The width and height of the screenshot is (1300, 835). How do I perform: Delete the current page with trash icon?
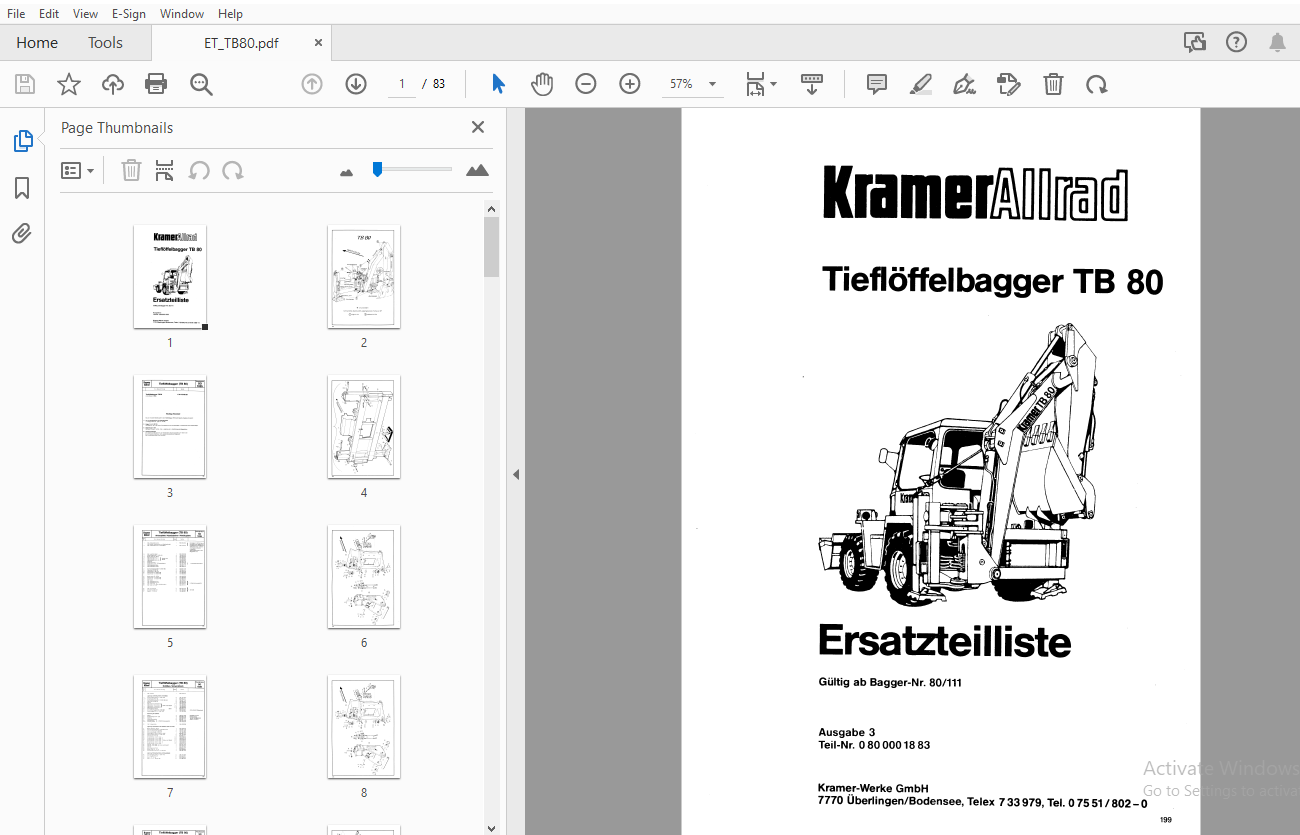click(x=1053, y=84)
